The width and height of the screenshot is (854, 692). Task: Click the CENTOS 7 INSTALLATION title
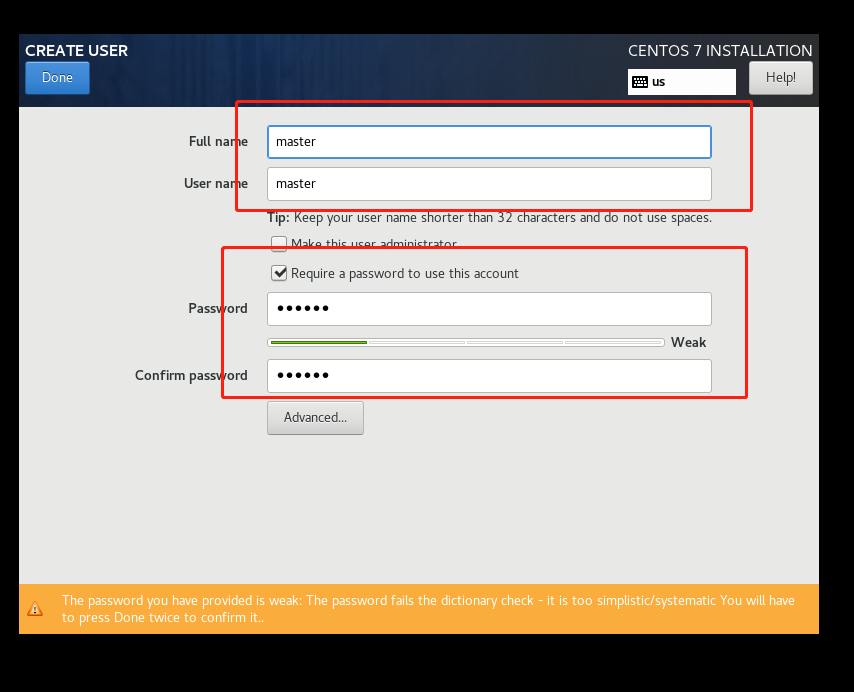[720, 51]
